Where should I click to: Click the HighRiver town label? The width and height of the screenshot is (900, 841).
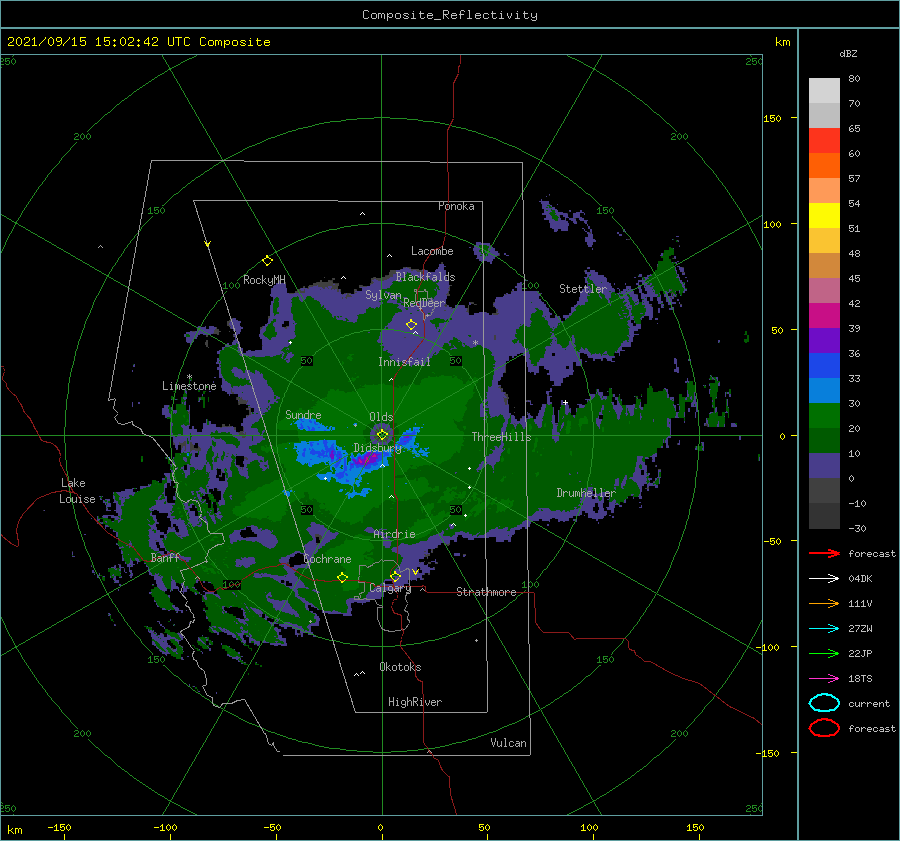pyautogui.click(x=415, y=702)
